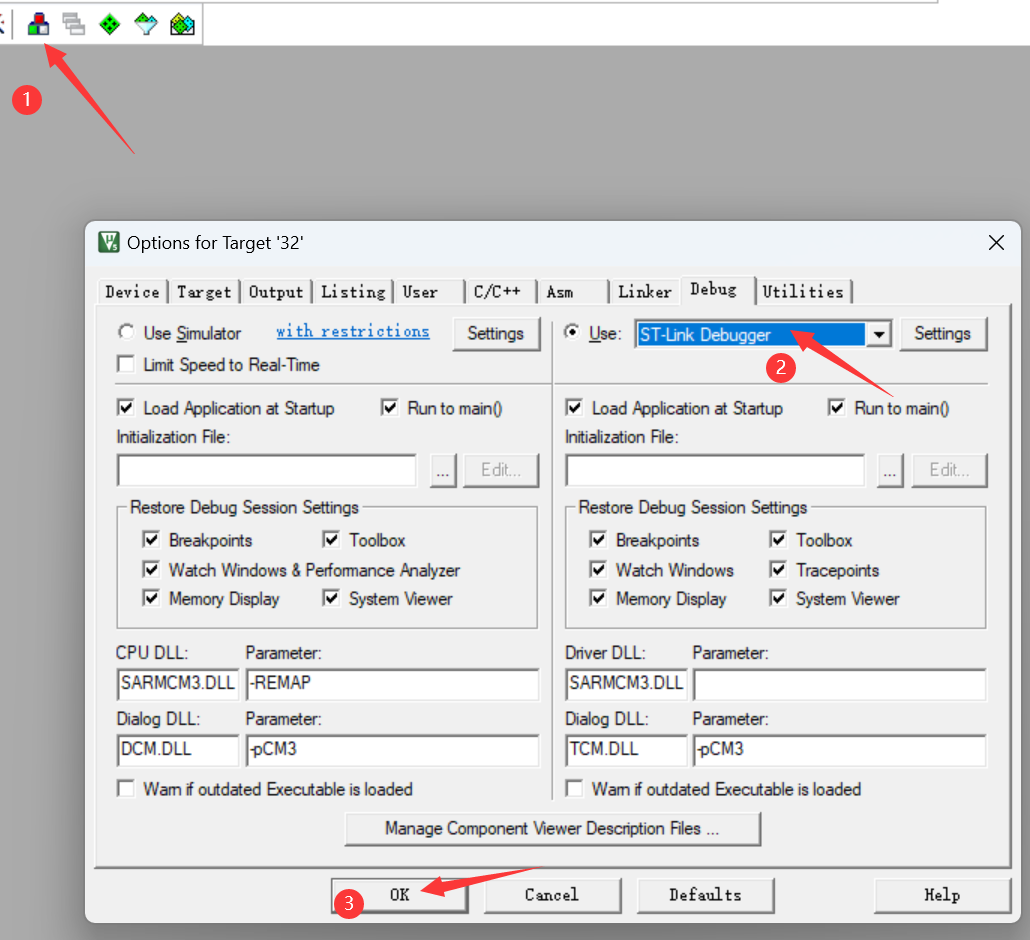The width and height of the screenshot is (1030, 940).
Task: Click empty Driver DLL Parameter field
Action: (840, 684)
